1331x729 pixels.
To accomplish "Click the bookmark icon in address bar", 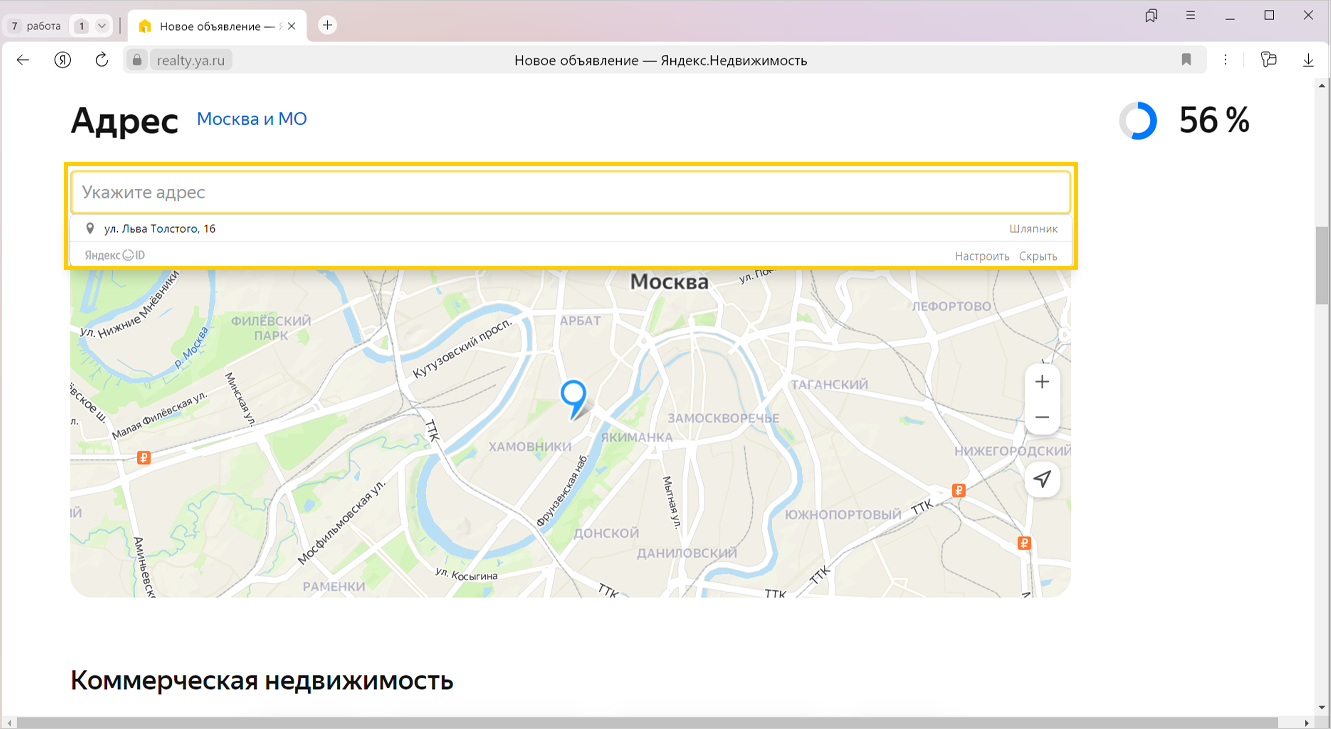I will 1186,60.
